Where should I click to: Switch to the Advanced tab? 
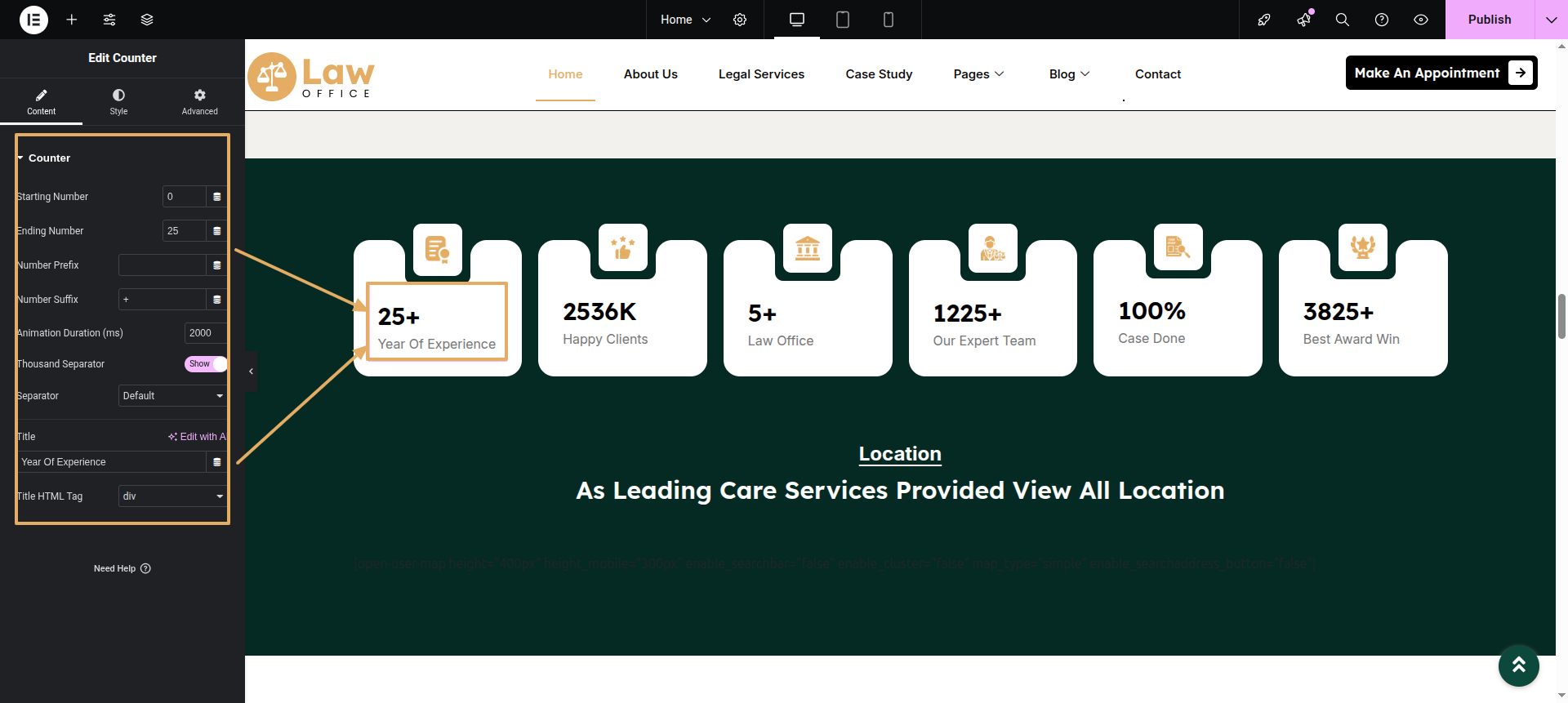(x=199, y=101)
